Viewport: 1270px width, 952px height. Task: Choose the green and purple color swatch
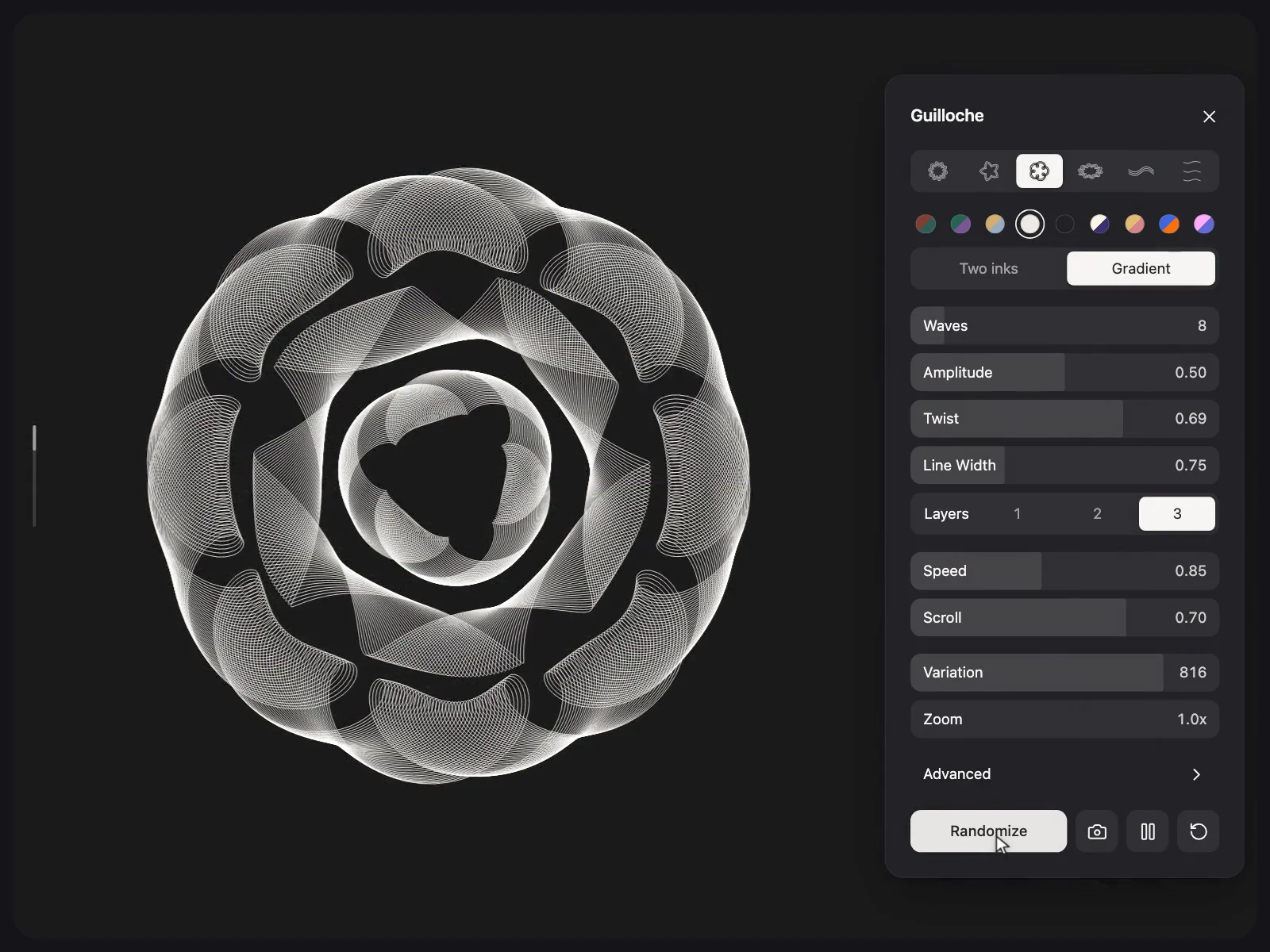(960, 225)
